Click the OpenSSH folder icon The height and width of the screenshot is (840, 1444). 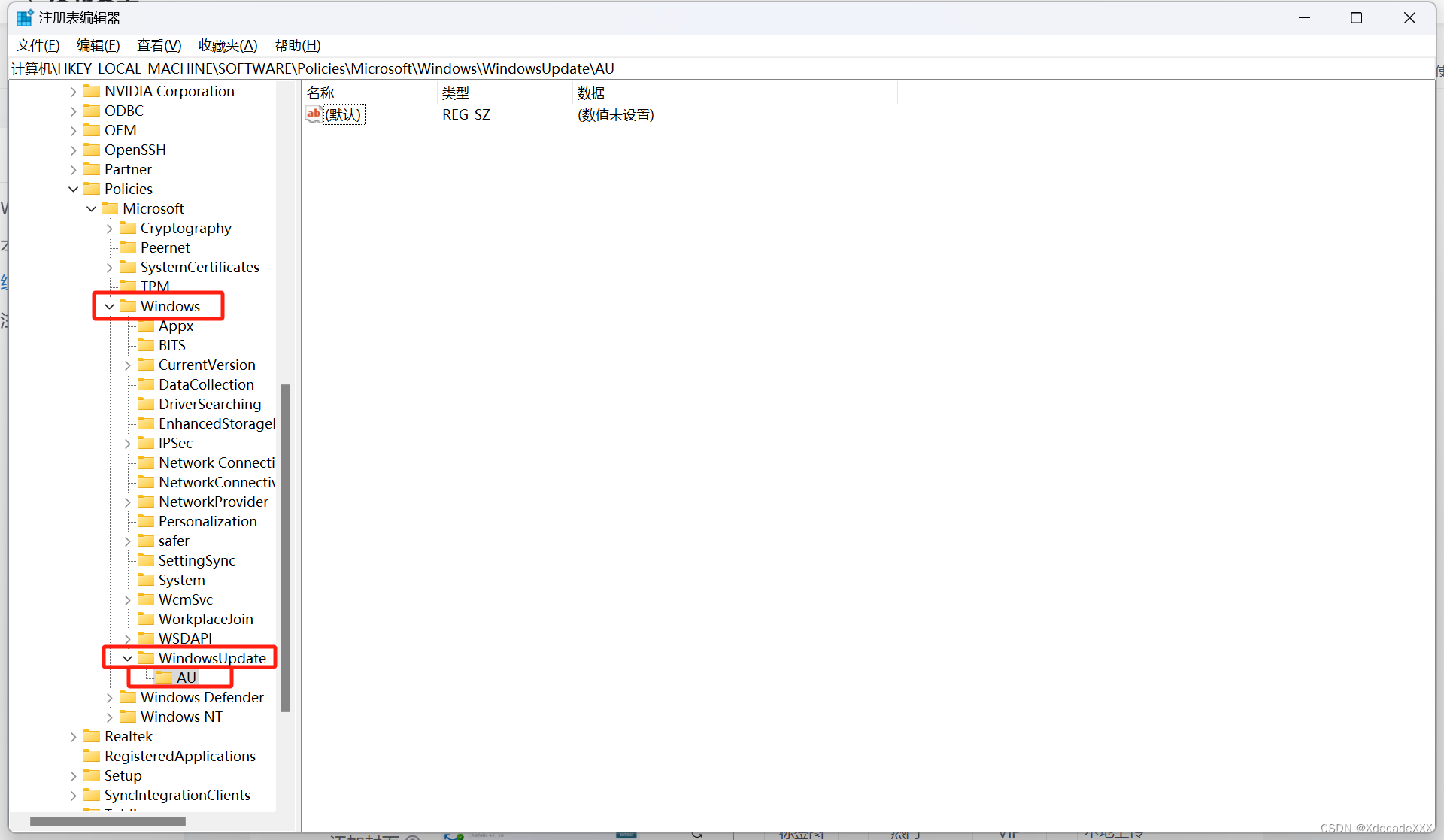[92, 150]
